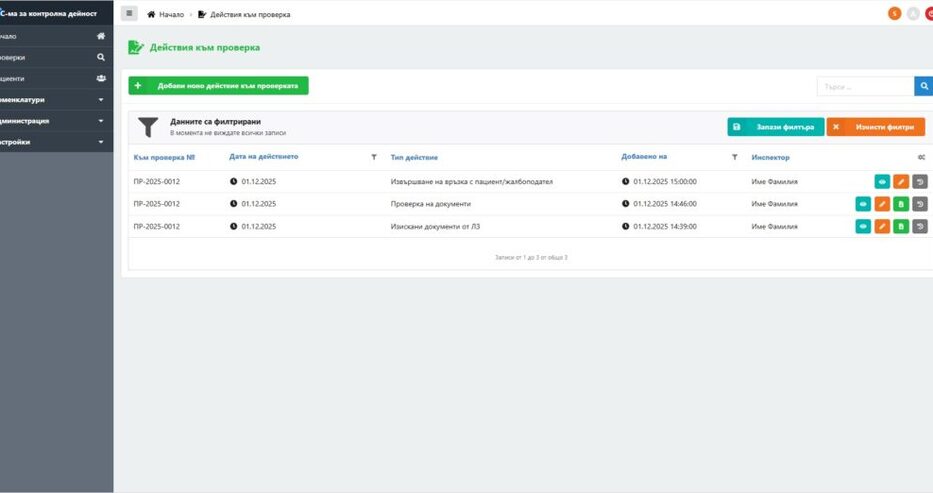Open filter for Дата на действието column

[x=374, y=157]
